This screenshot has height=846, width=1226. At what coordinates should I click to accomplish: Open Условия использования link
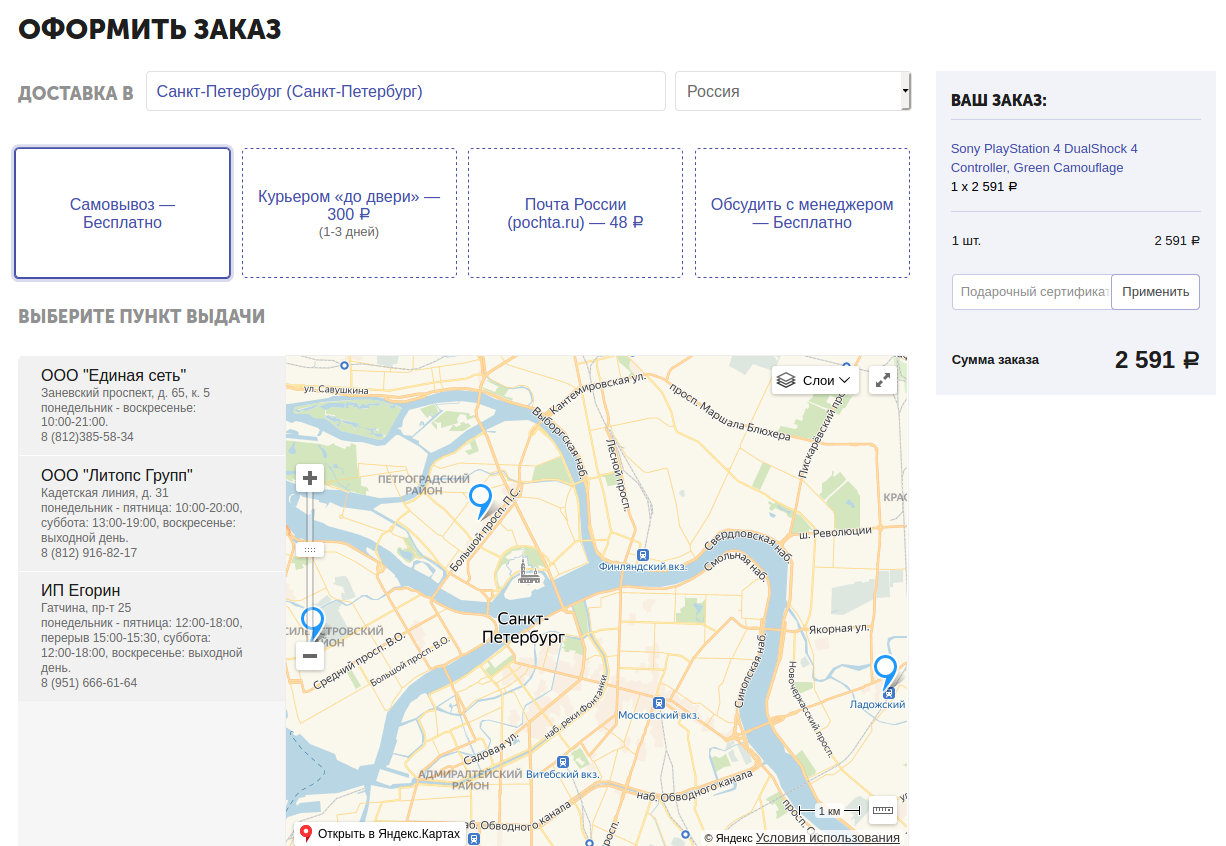828,838
